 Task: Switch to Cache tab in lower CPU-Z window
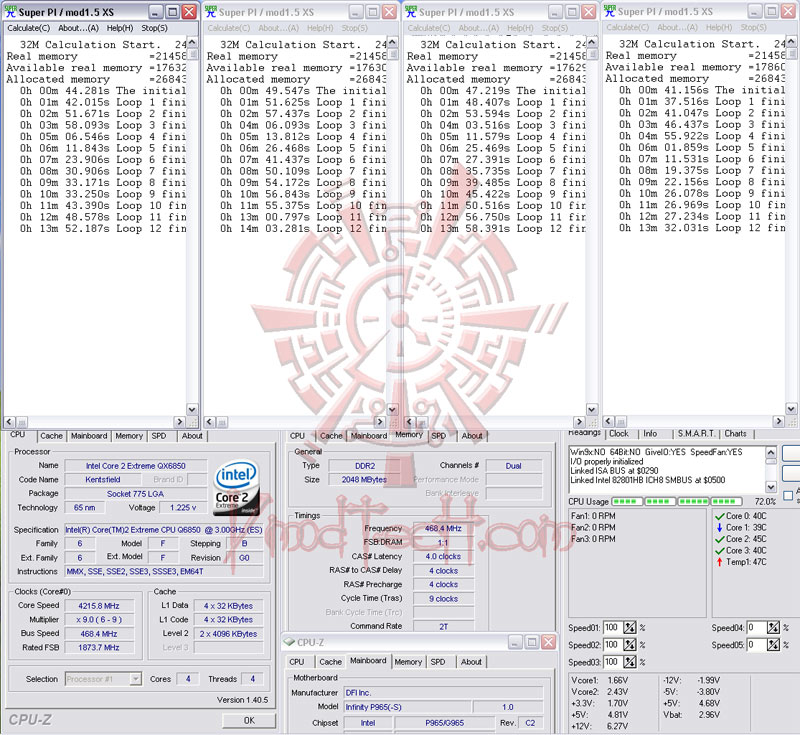(331, 662)
